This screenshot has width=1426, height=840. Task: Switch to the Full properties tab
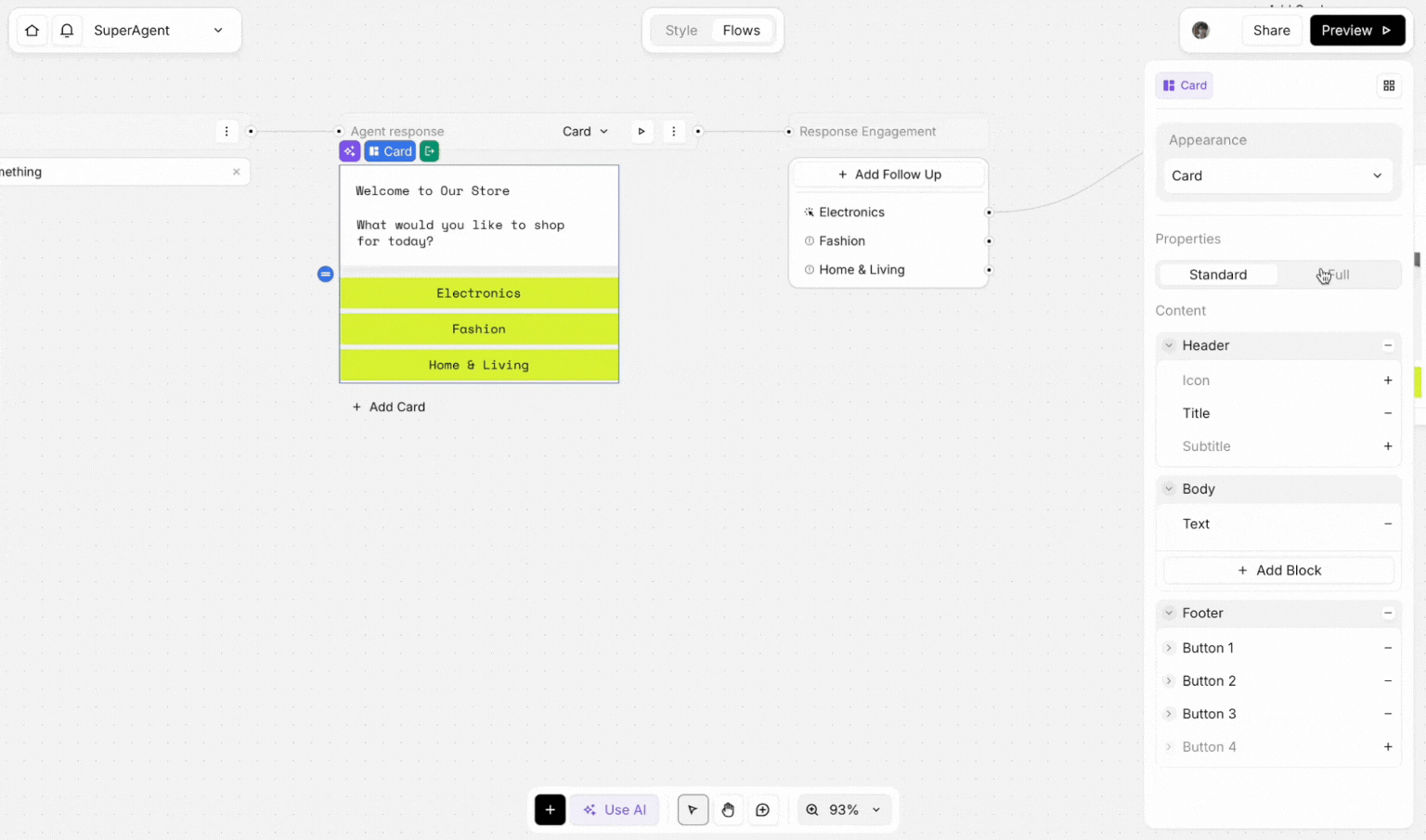point(1340,274)
